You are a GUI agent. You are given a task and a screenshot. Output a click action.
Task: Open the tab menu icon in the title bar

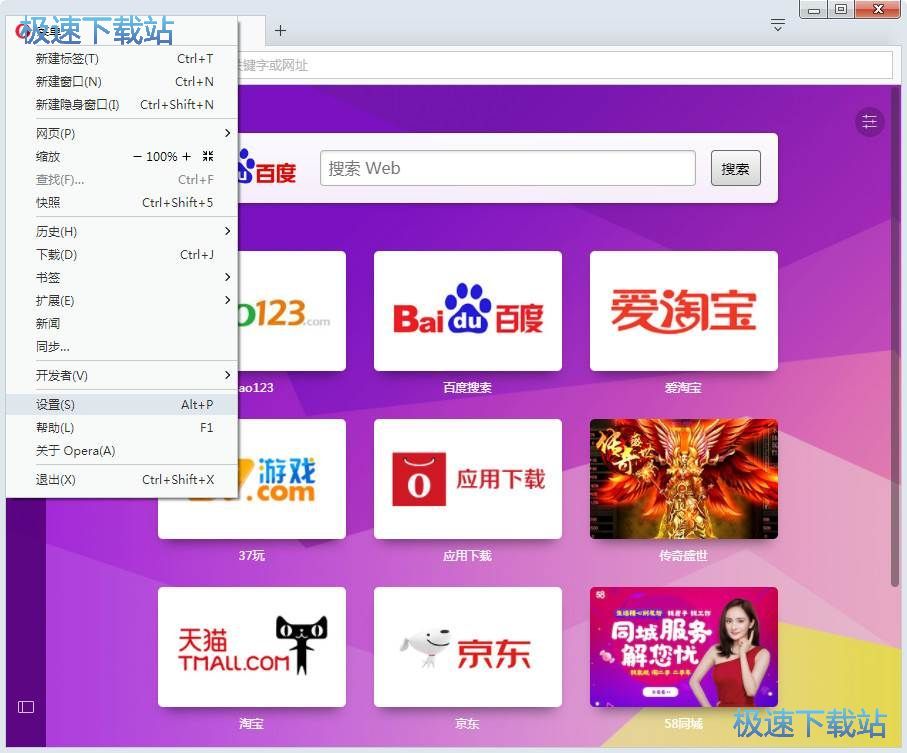(778, 25)
